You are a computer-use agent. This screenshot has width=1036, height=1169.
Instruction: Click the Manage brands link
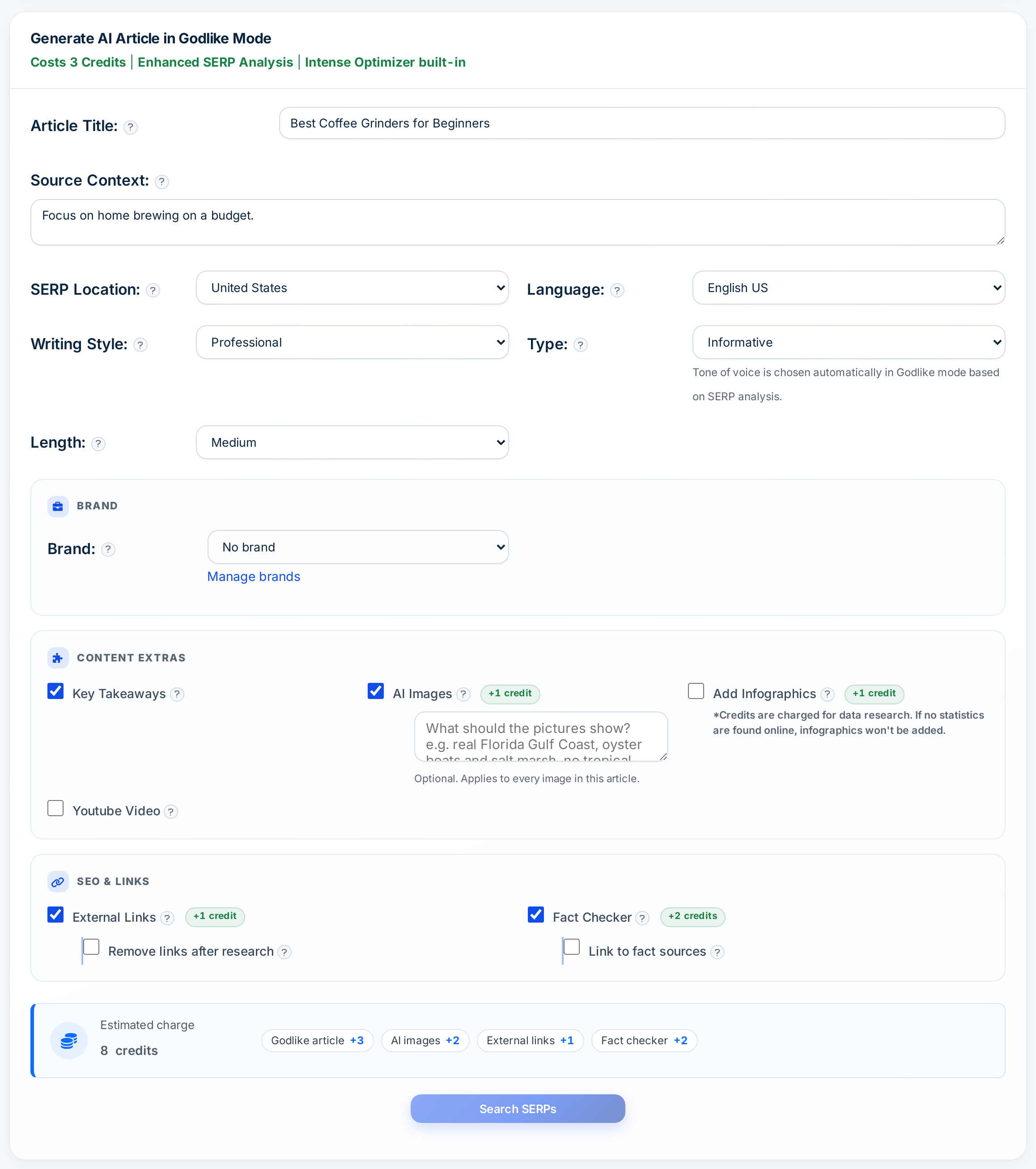pos(254,576)
